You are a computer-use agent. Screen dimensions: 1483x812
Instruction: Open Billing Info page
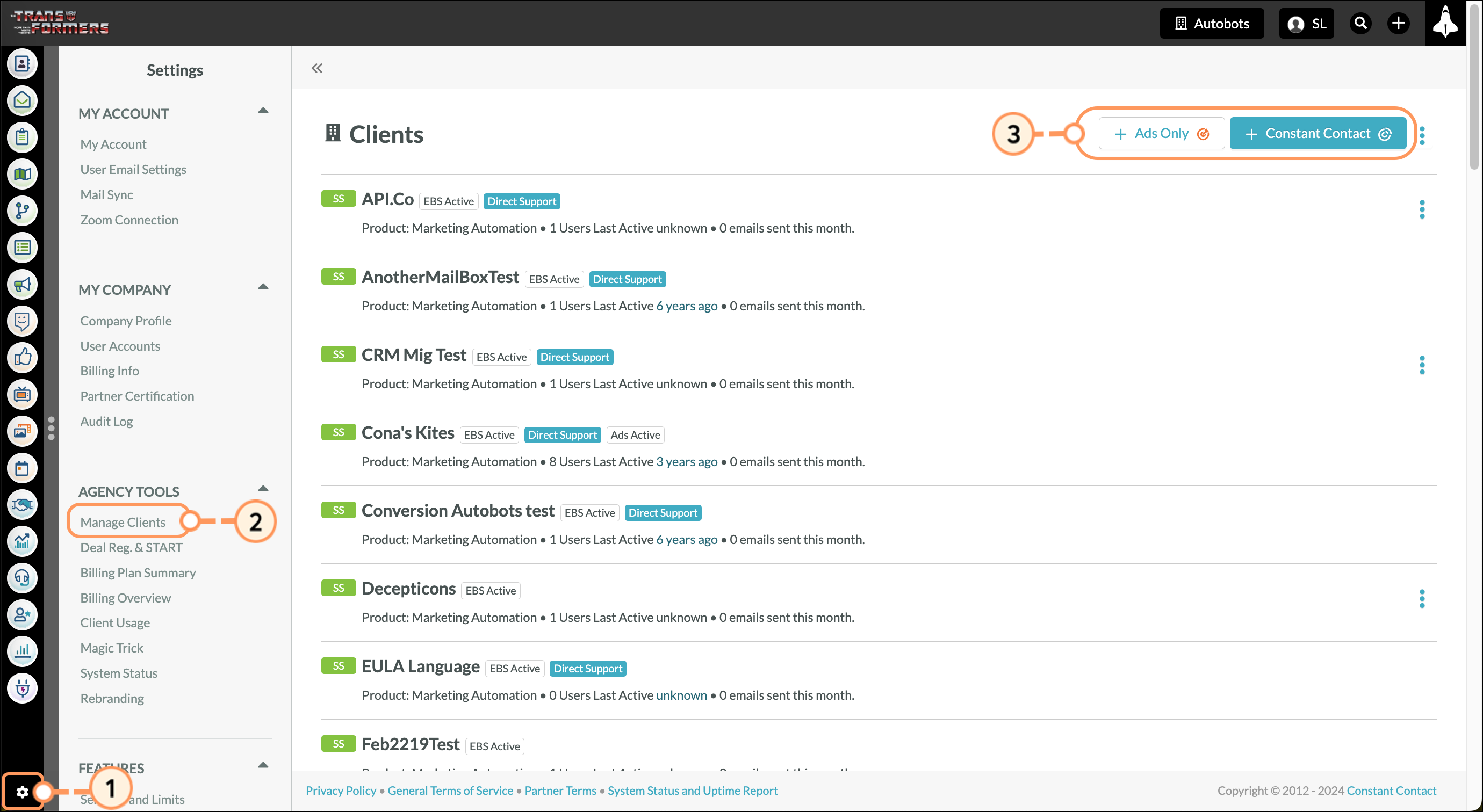[110, 371]
